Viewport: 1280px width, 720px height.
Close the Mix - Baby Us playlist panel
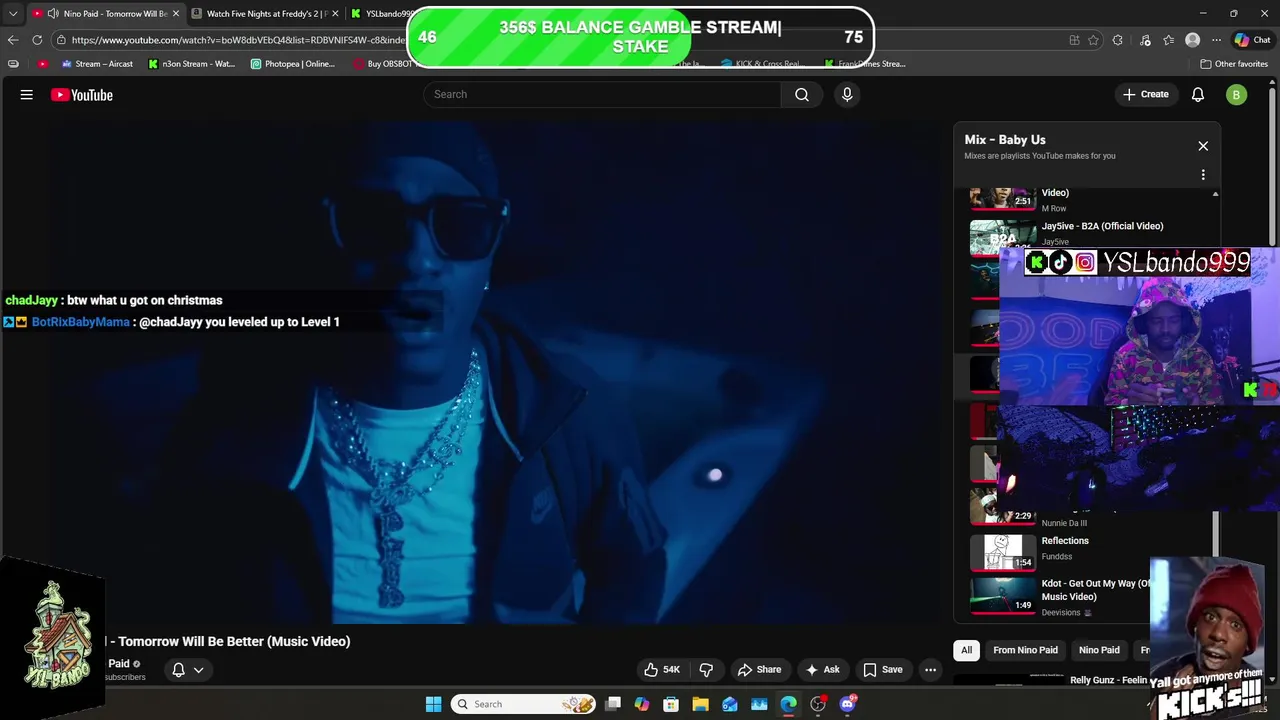1203,146
